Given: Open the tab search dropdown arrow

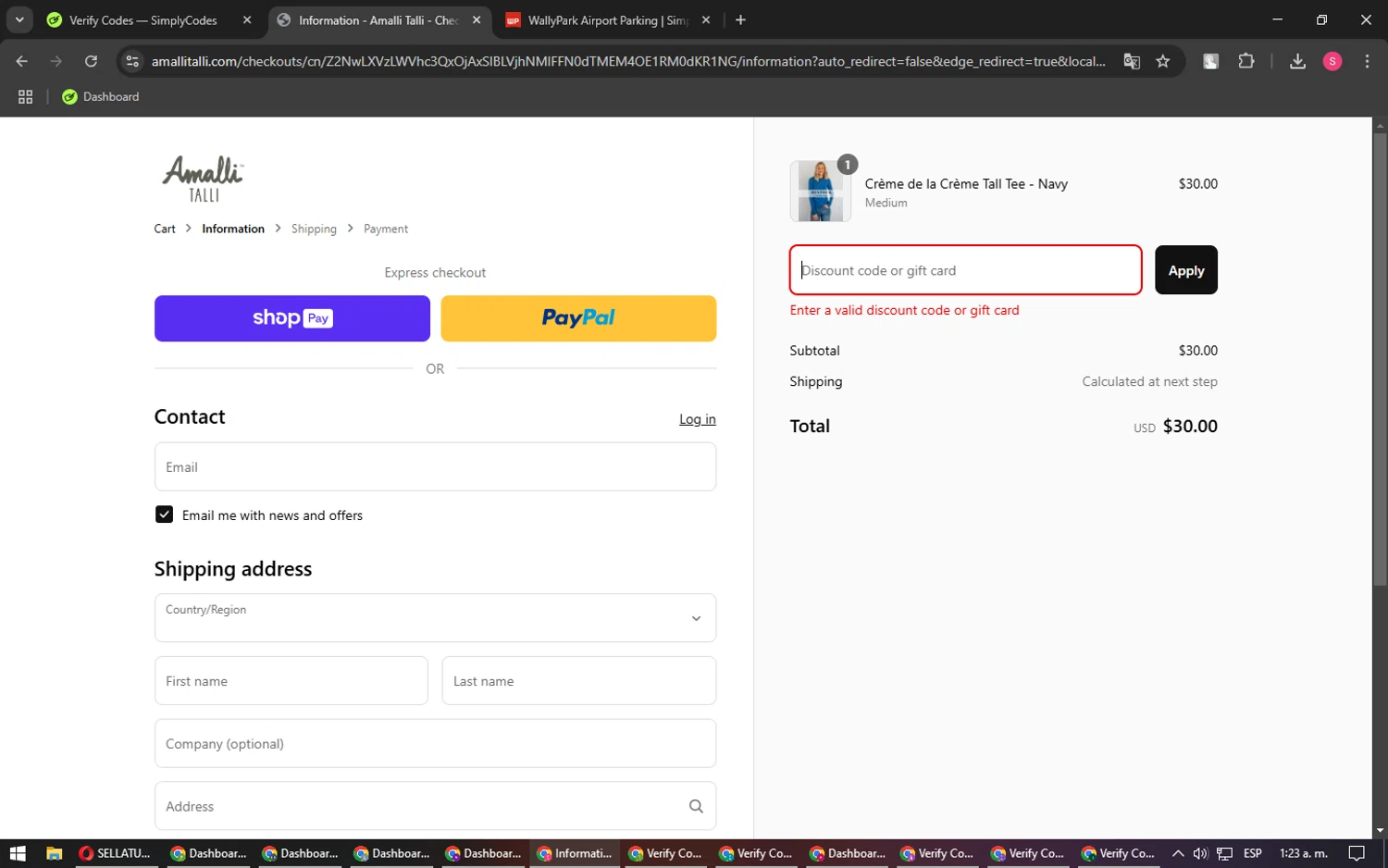Looking at the screenshot, I should [19, 19].
